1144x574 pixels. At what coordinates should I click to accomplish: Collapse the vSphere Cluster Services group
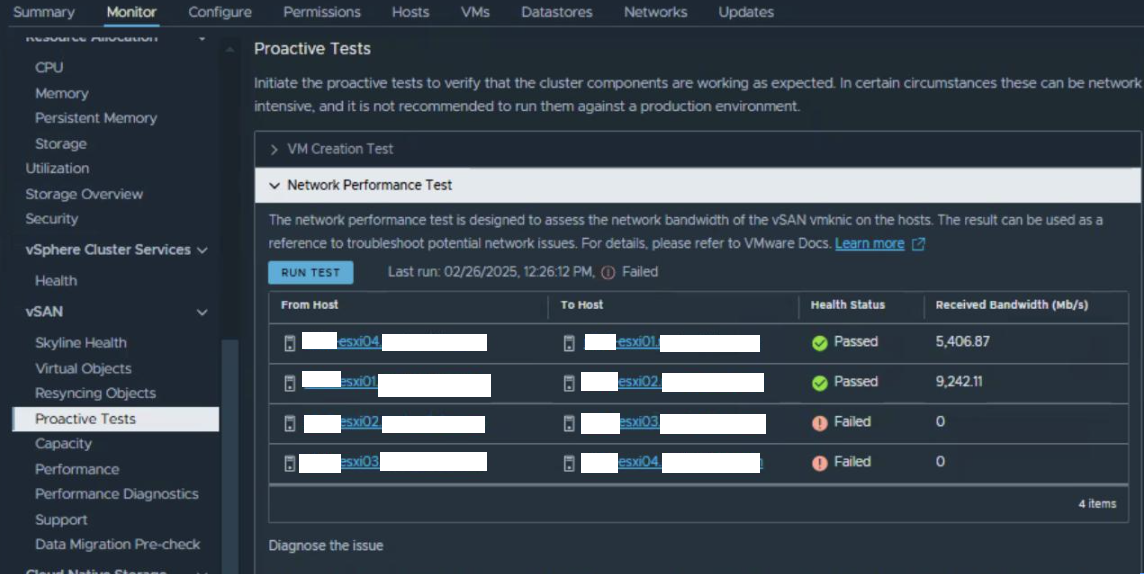point(202,250)
